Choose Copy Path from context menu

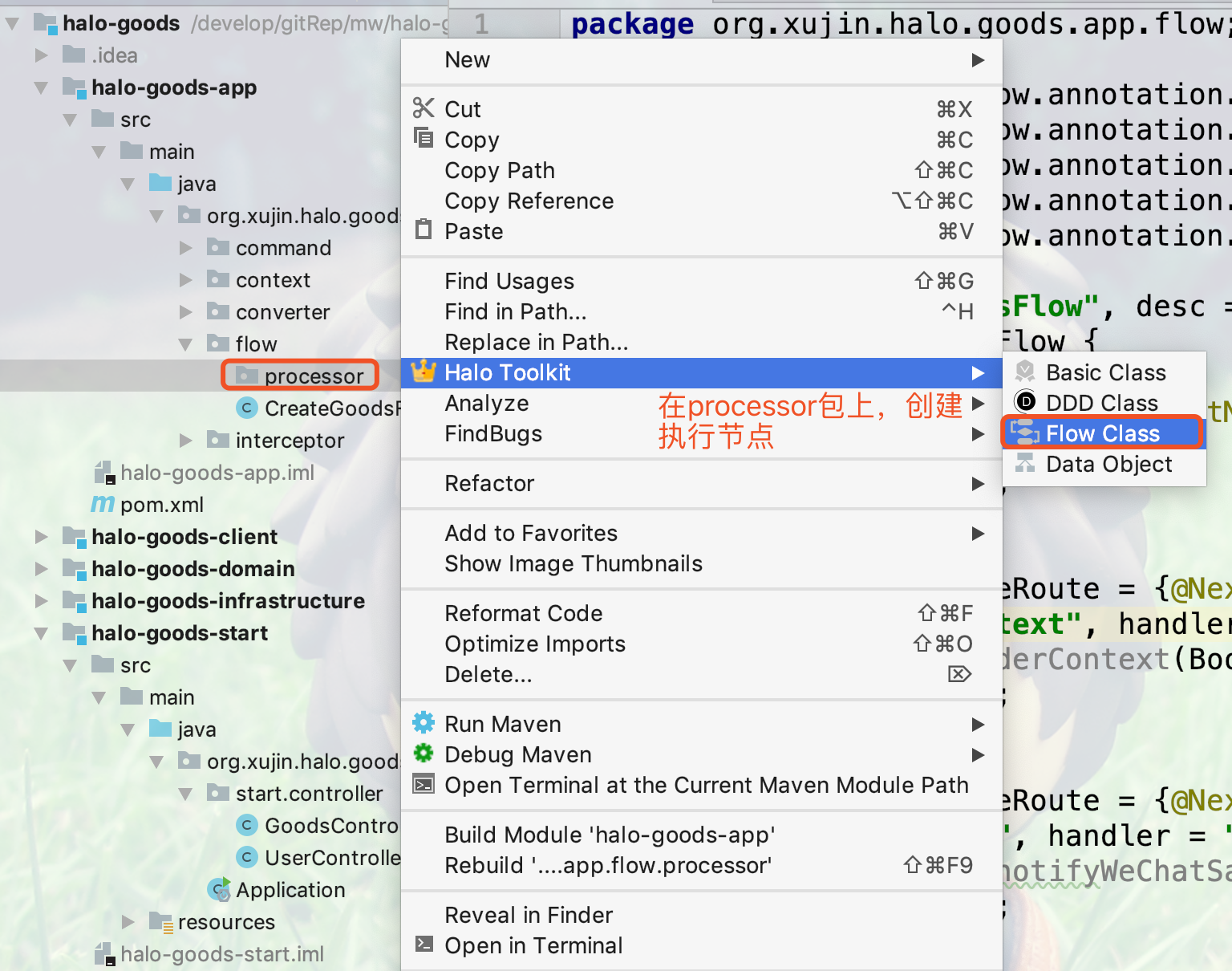(702, 170)
